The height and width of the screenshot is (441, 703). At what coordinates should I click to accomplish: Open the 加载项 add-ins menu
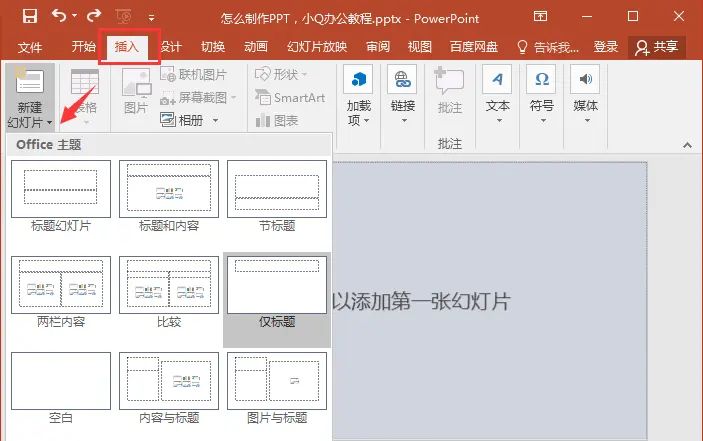[358, 96]
